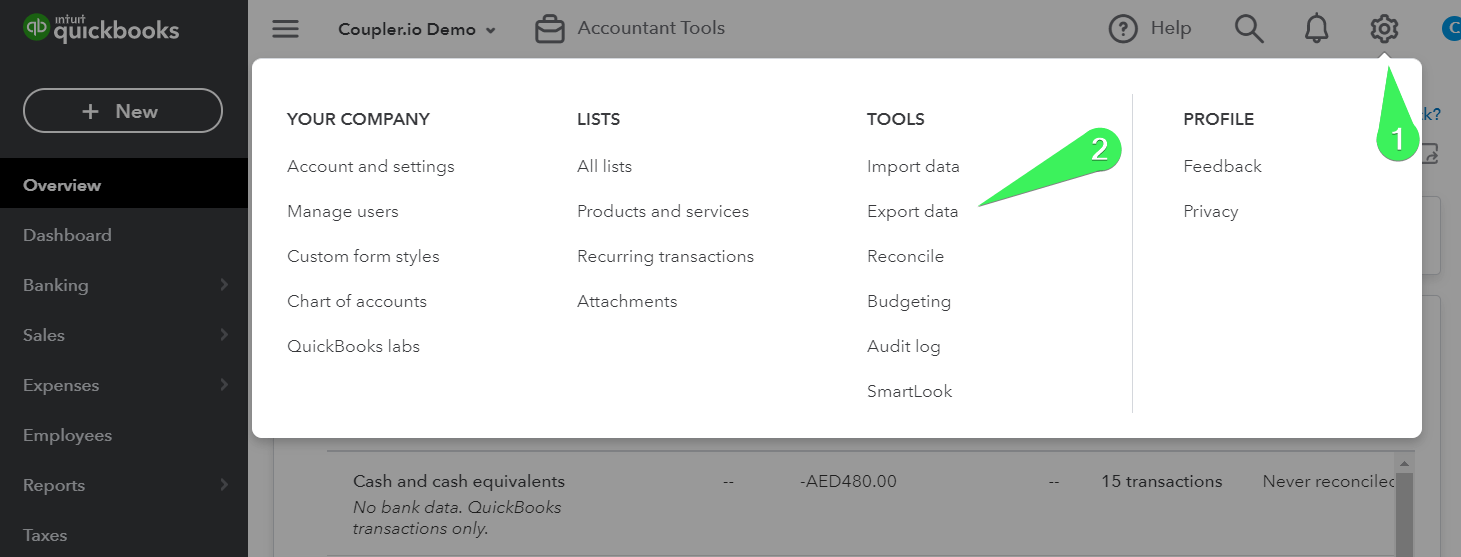Click the + New button
1461x557 pixels.
pyautogui.click(x=123, y=111)
